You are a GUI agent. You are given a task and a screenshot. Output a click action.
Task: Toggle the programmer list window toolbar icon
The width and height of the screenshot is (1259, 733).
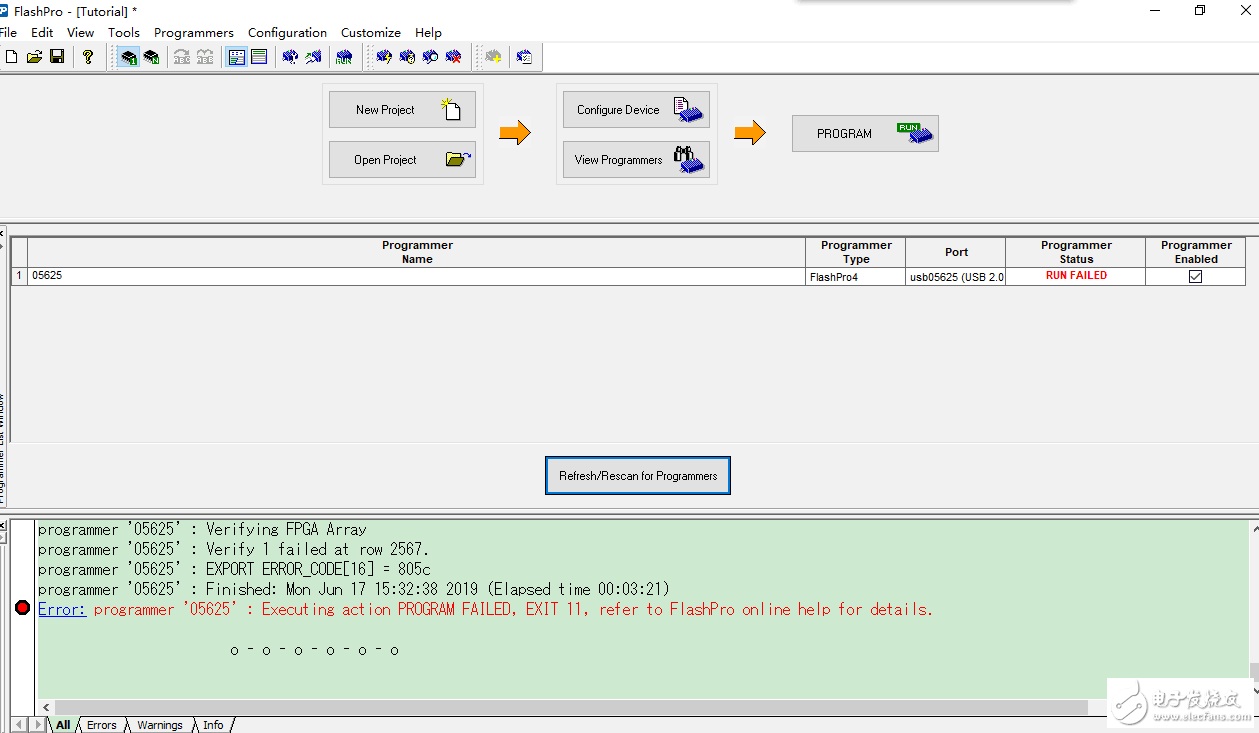tap(237, 57)
